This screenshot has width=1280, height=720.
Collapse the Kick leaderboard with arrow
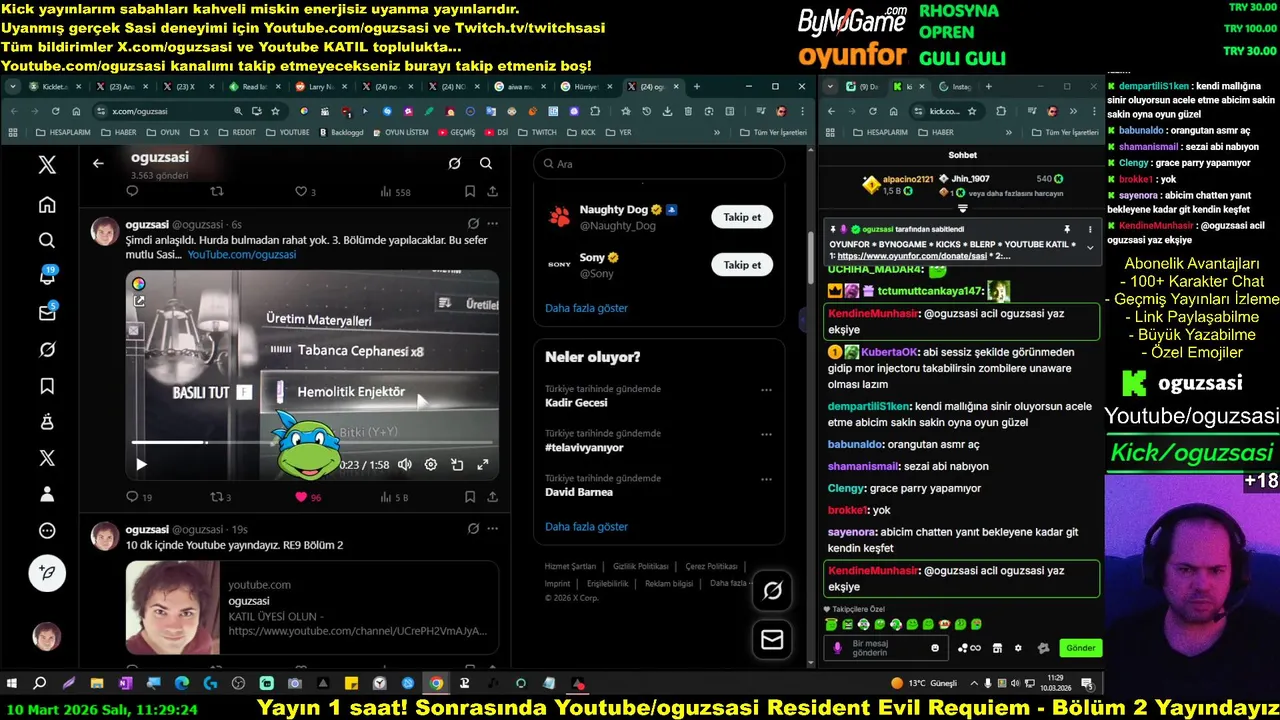(x=963, y=209)
